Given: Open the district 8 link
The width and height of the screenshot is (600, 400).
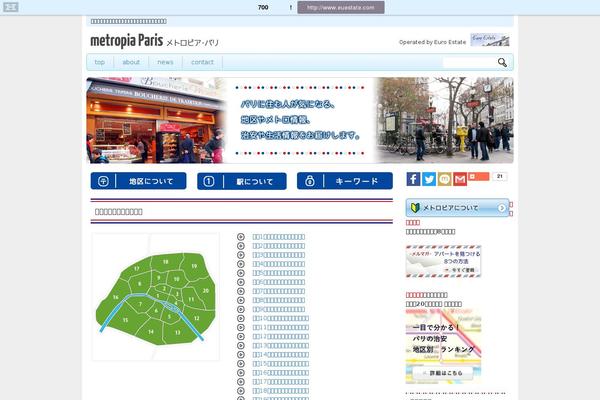Looking at the screenshot, I should [279, 300].
